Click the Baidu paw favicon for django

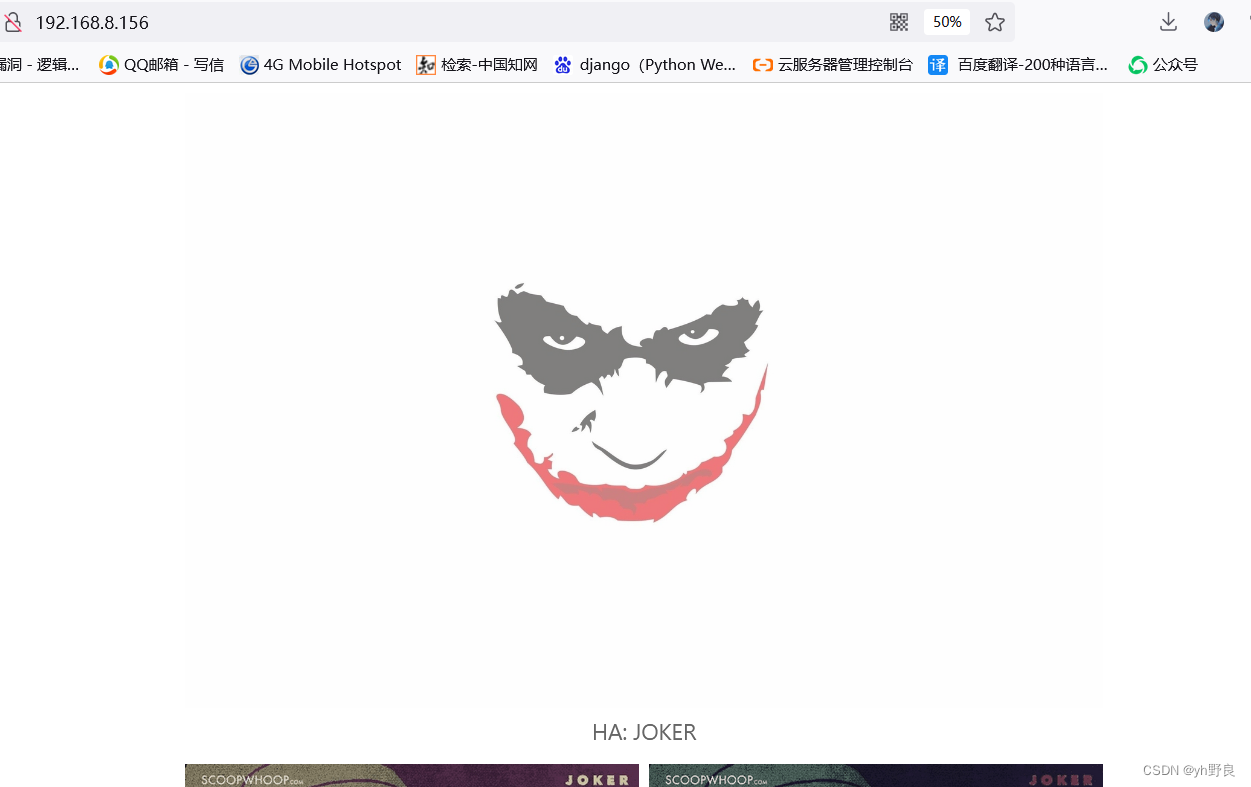[563, 65]
